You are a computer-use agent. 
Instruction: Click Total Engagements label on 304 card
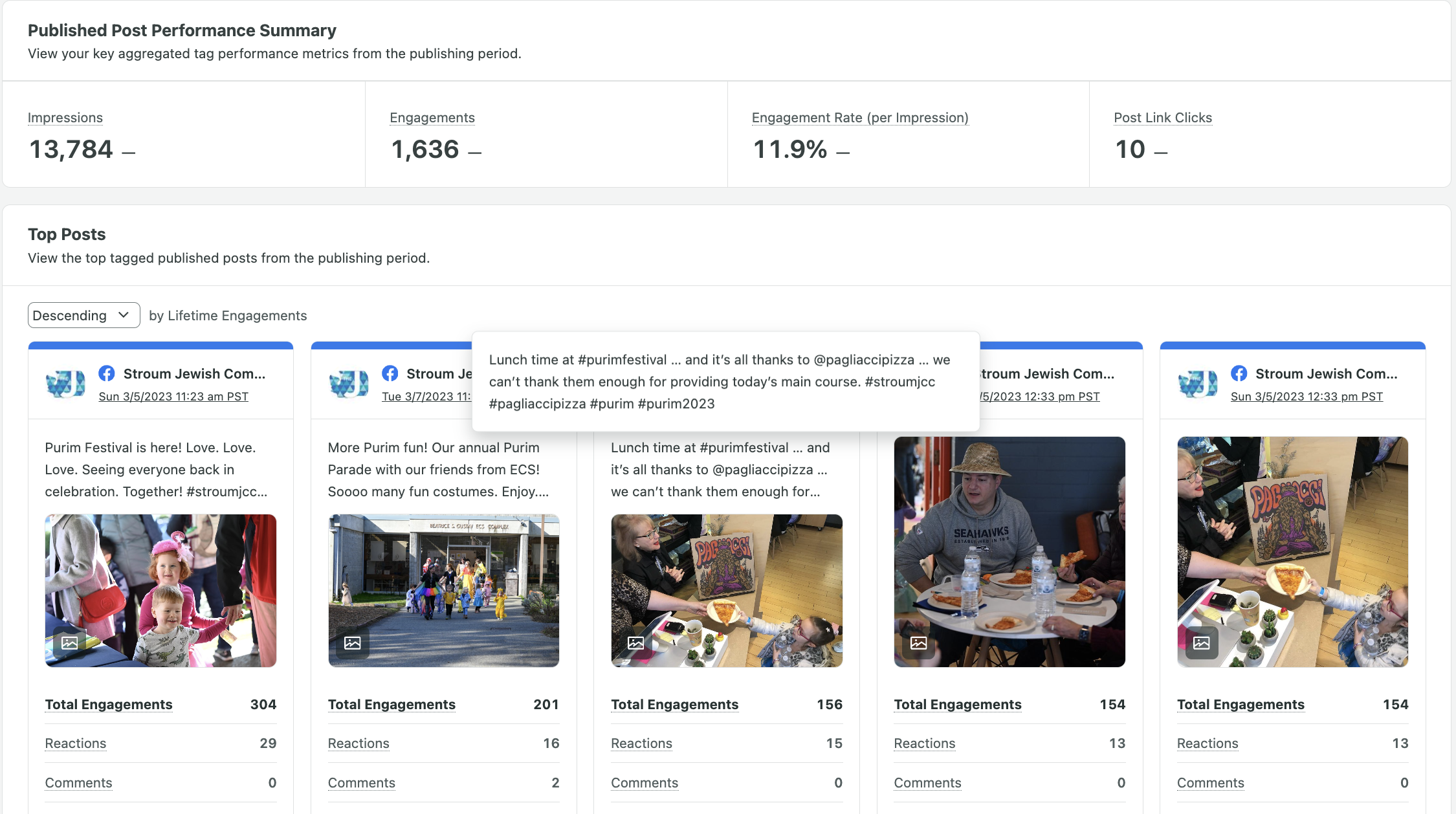tap(108, 705)
